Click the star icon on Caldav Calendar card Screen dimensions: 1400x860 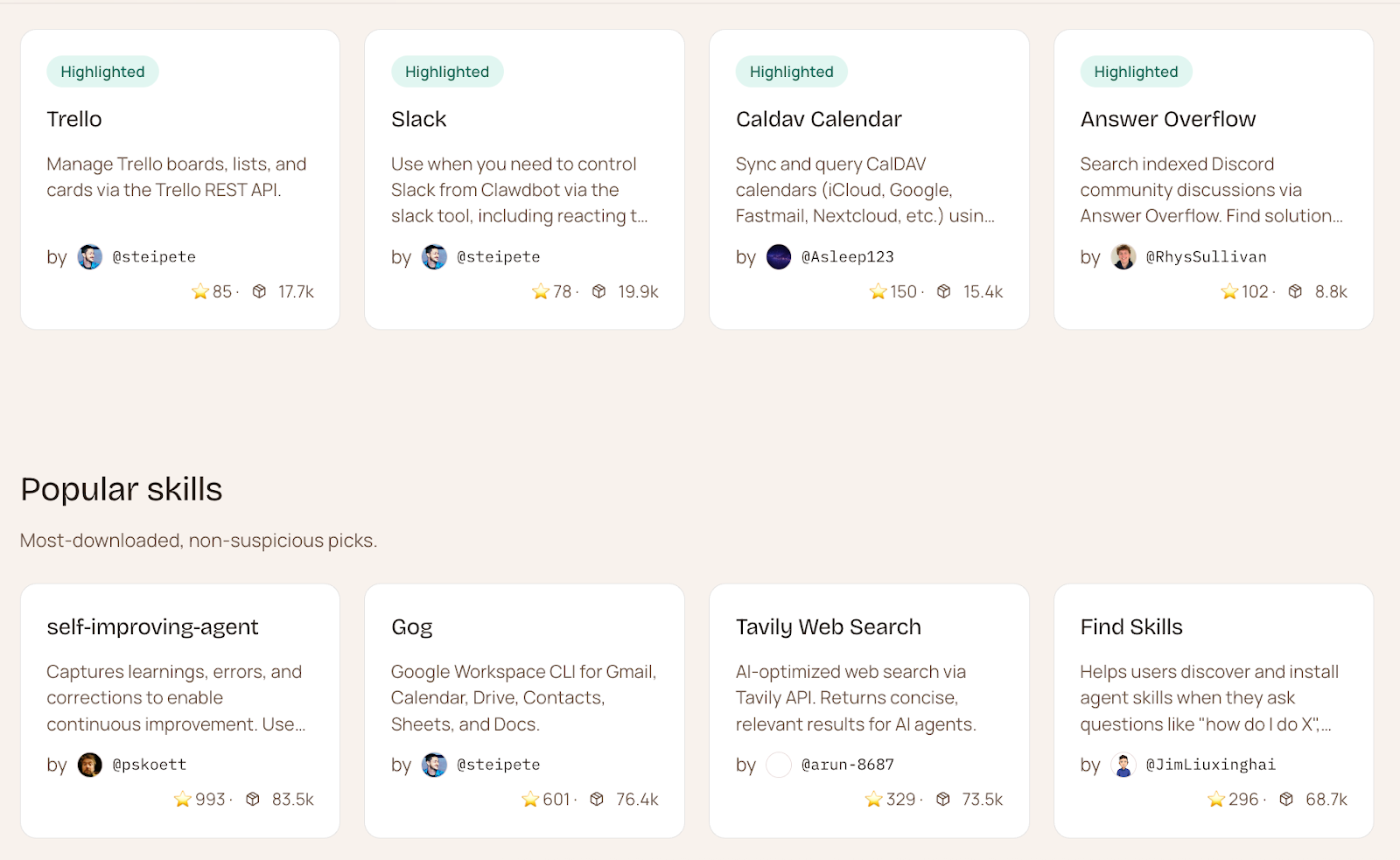[878, 291]
